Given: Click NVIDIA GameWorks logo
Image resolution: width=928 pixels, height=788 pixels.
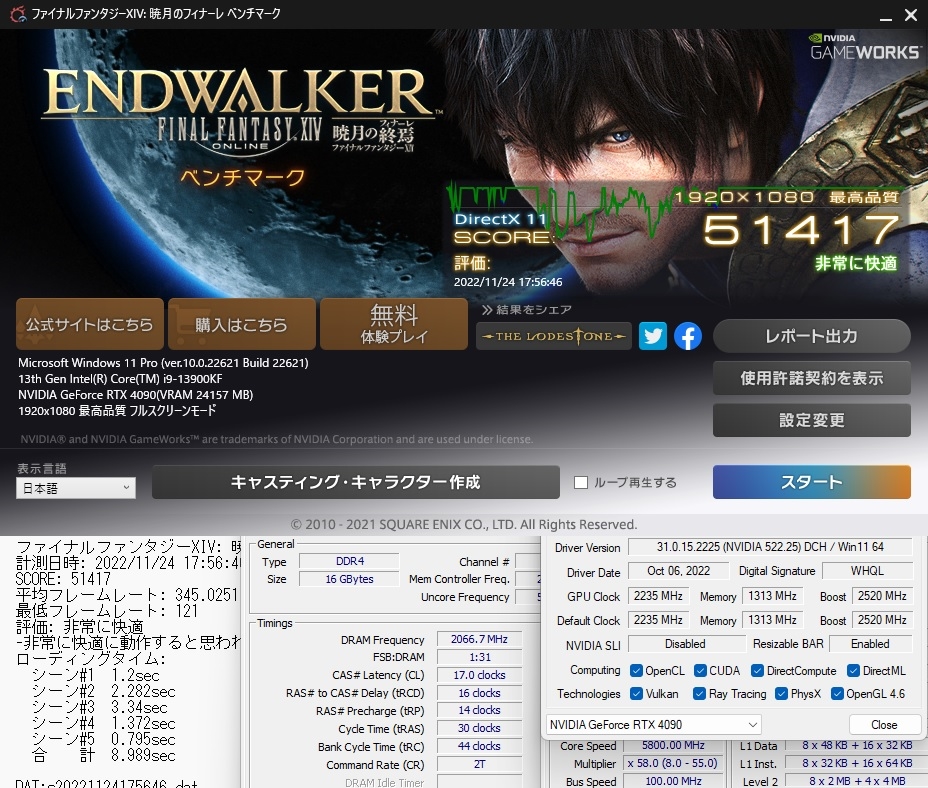Looking at the screenshot, I should [x=866, y=47].
